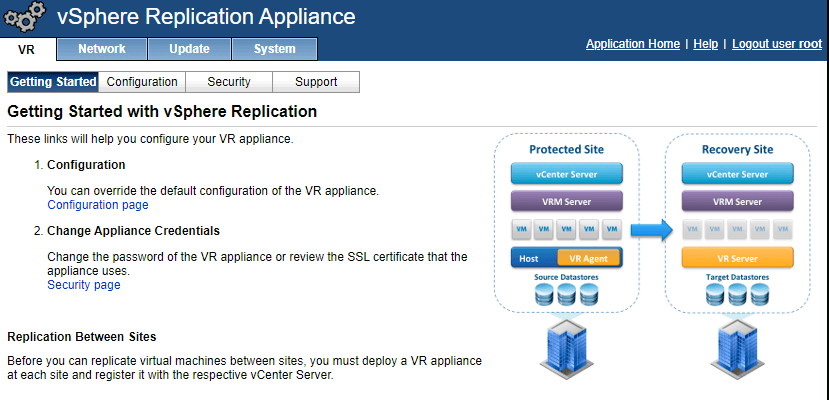Switch to the Update tab
829x400 pixels.
coord(189,49)
